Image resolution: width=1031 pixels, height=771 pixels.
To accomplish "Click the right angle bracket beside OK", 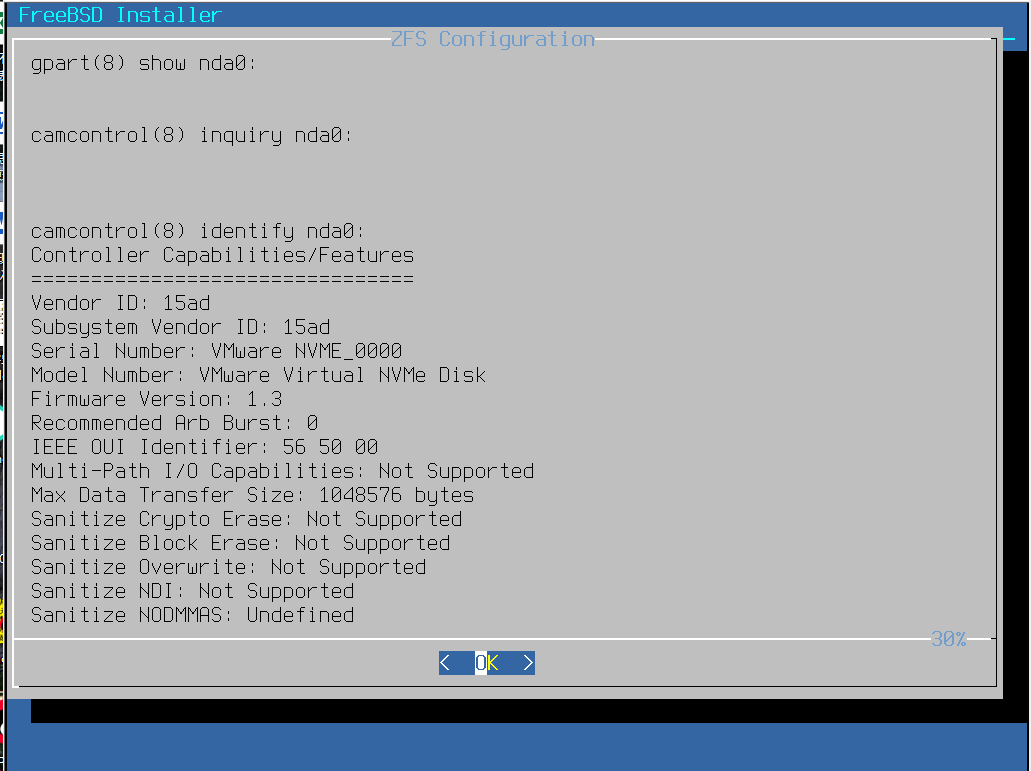I will [x=528, y=663].
